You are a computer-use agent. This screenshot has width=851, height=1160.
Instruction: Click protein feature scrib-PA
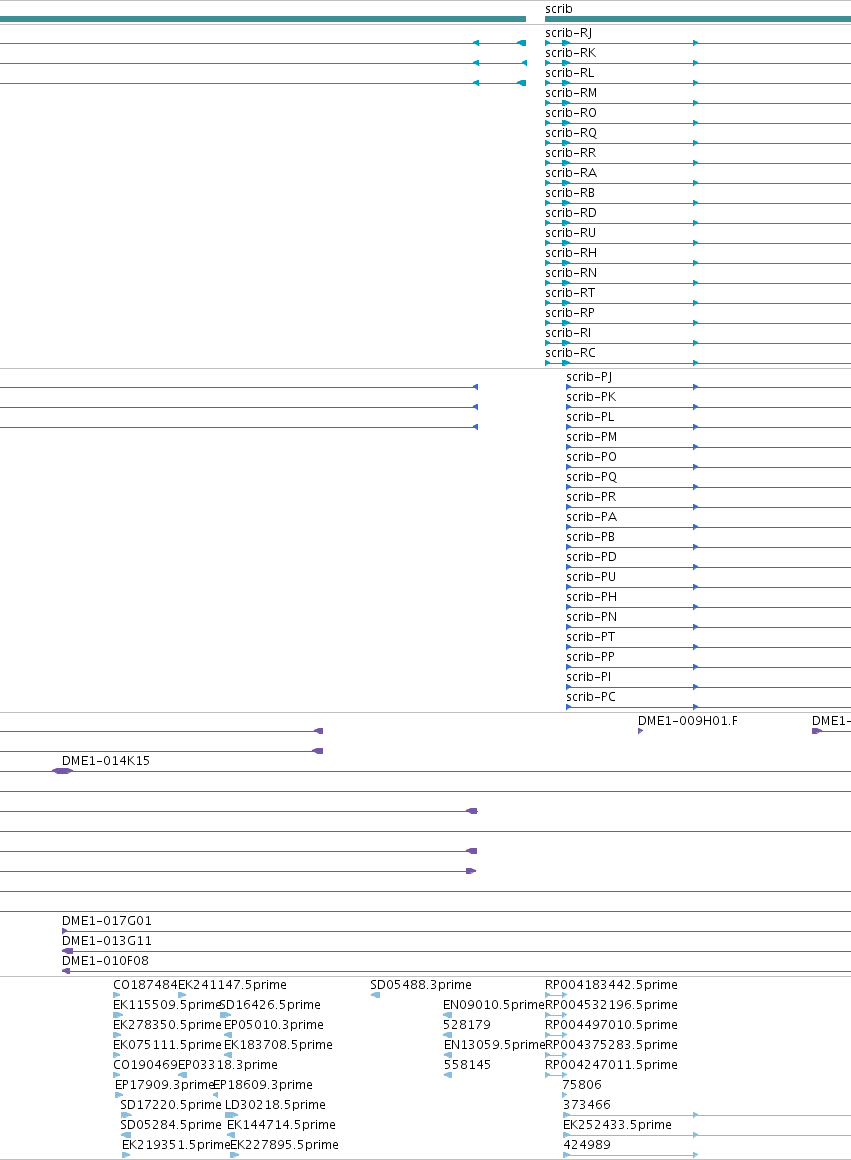[x=591, y=516]
